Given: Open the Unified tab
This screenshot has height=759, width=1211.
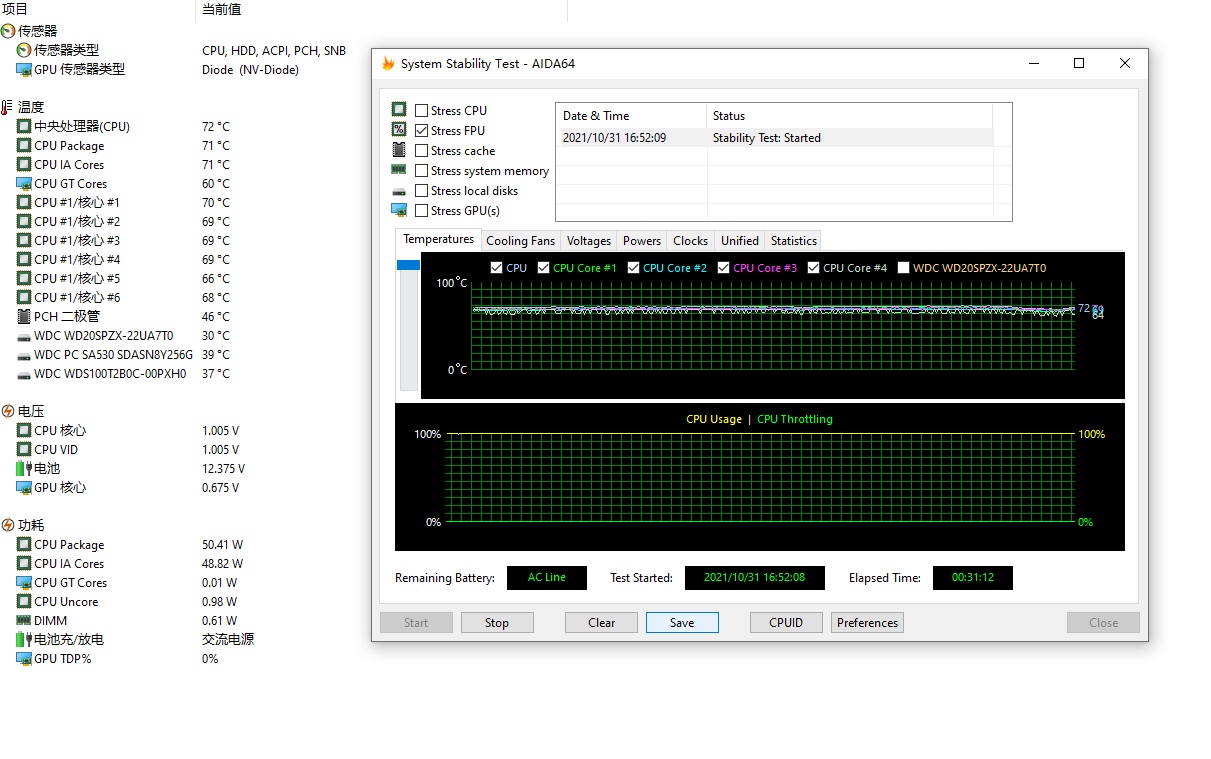Looking at the screenshot, I should coord(739,241).
